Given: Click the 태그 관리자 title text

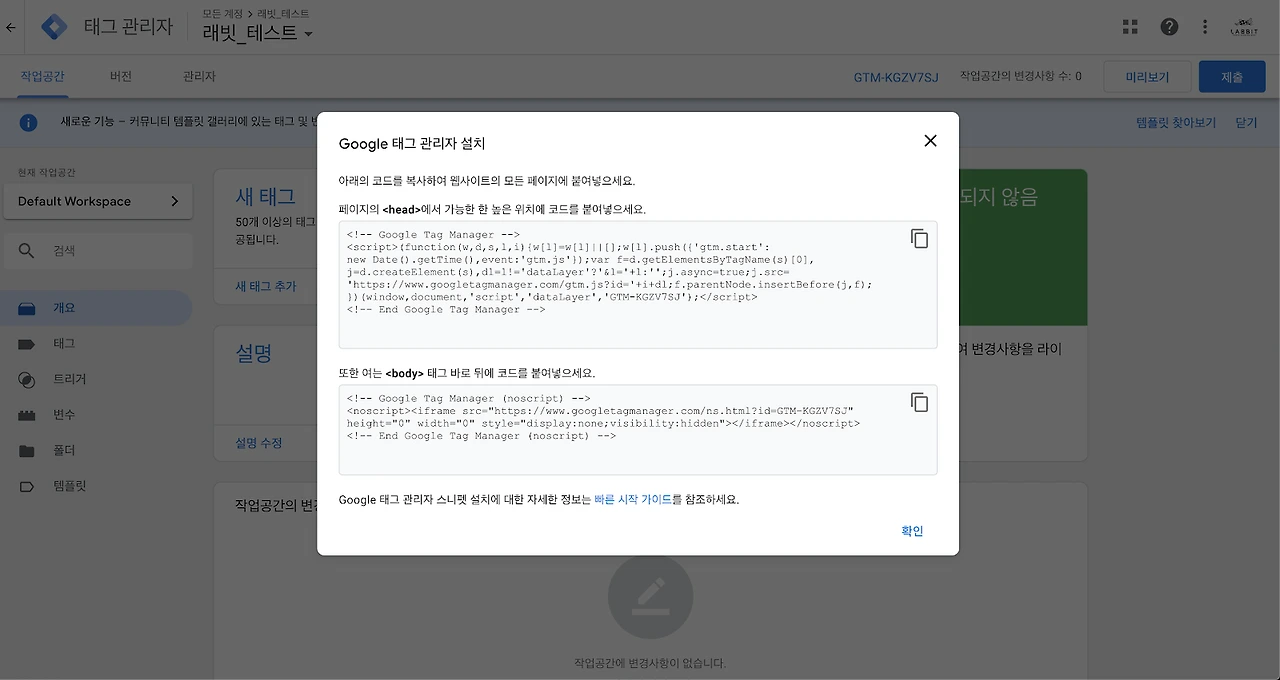Looking at the screenshot, I should pyautogui.click(x=126, y=27).
